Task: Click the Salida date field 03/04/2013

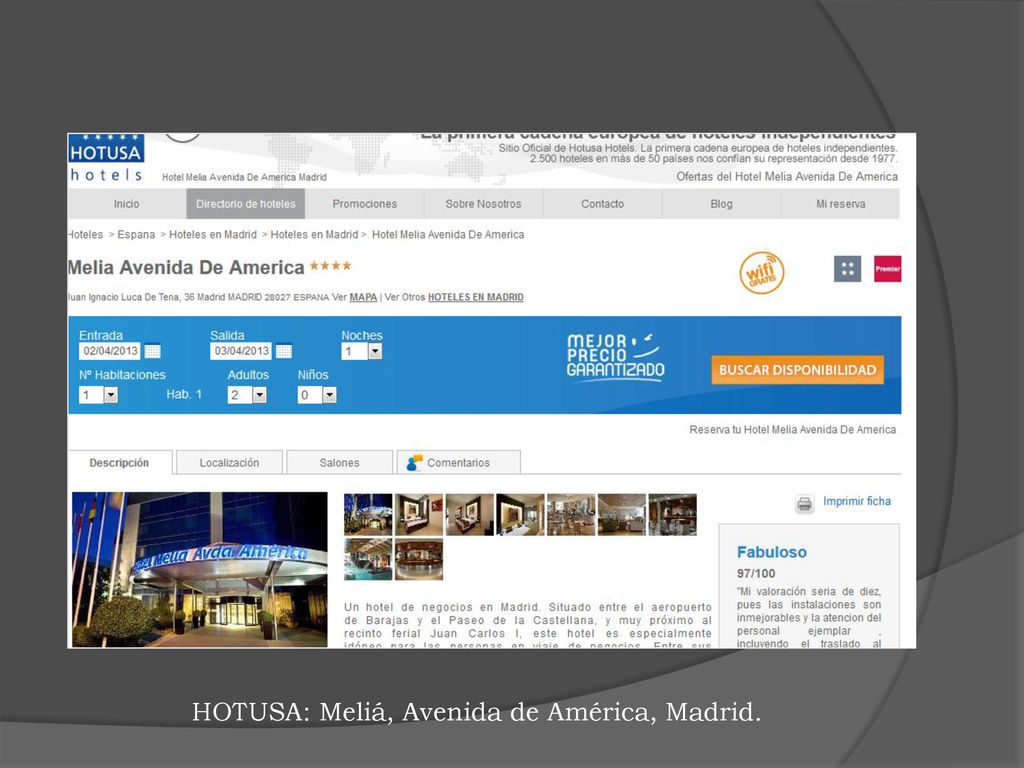Action: click(x=241, y=351)
